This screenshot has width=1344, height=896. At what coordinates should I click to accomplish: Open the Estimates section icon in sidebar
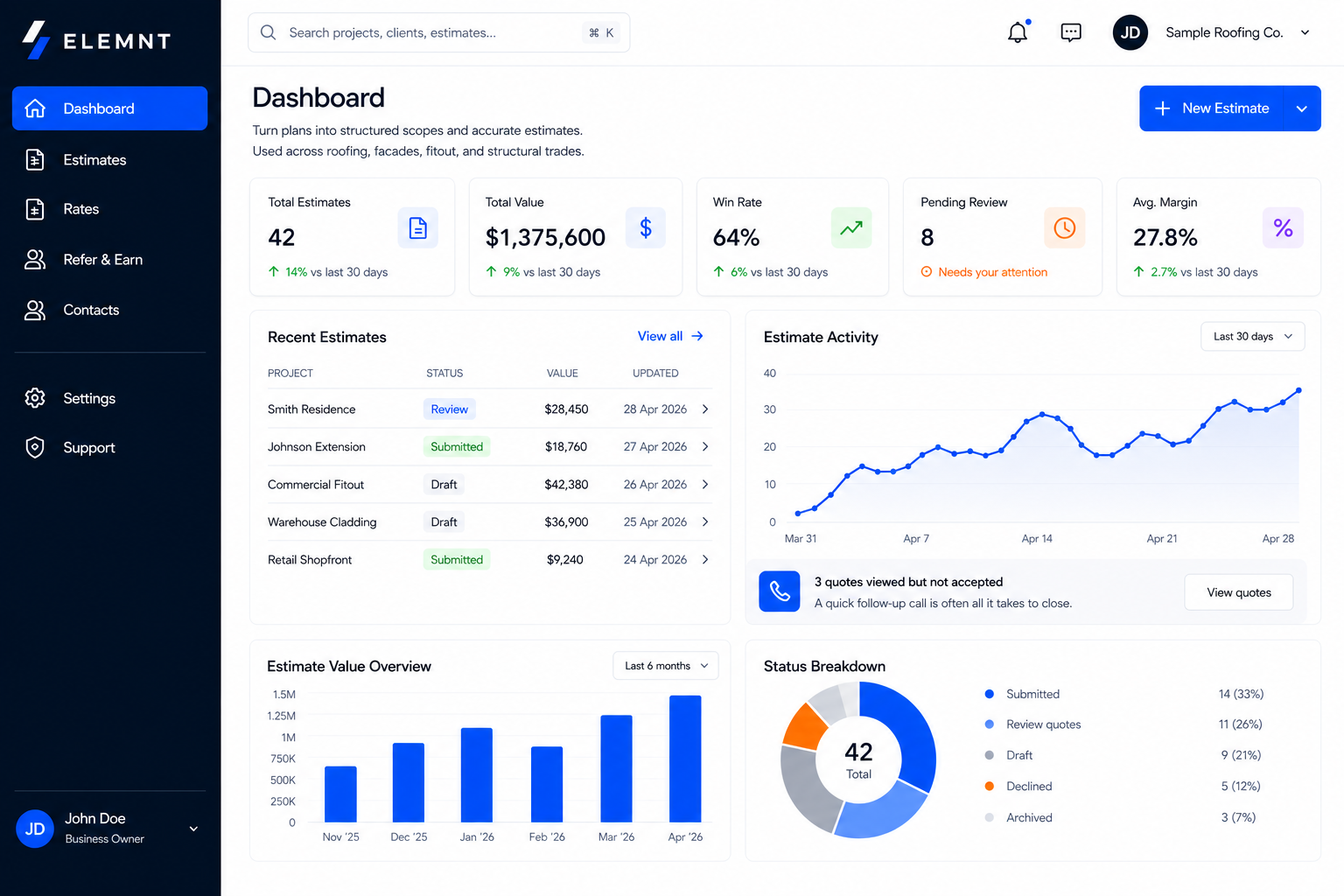[x=35, y=159]
